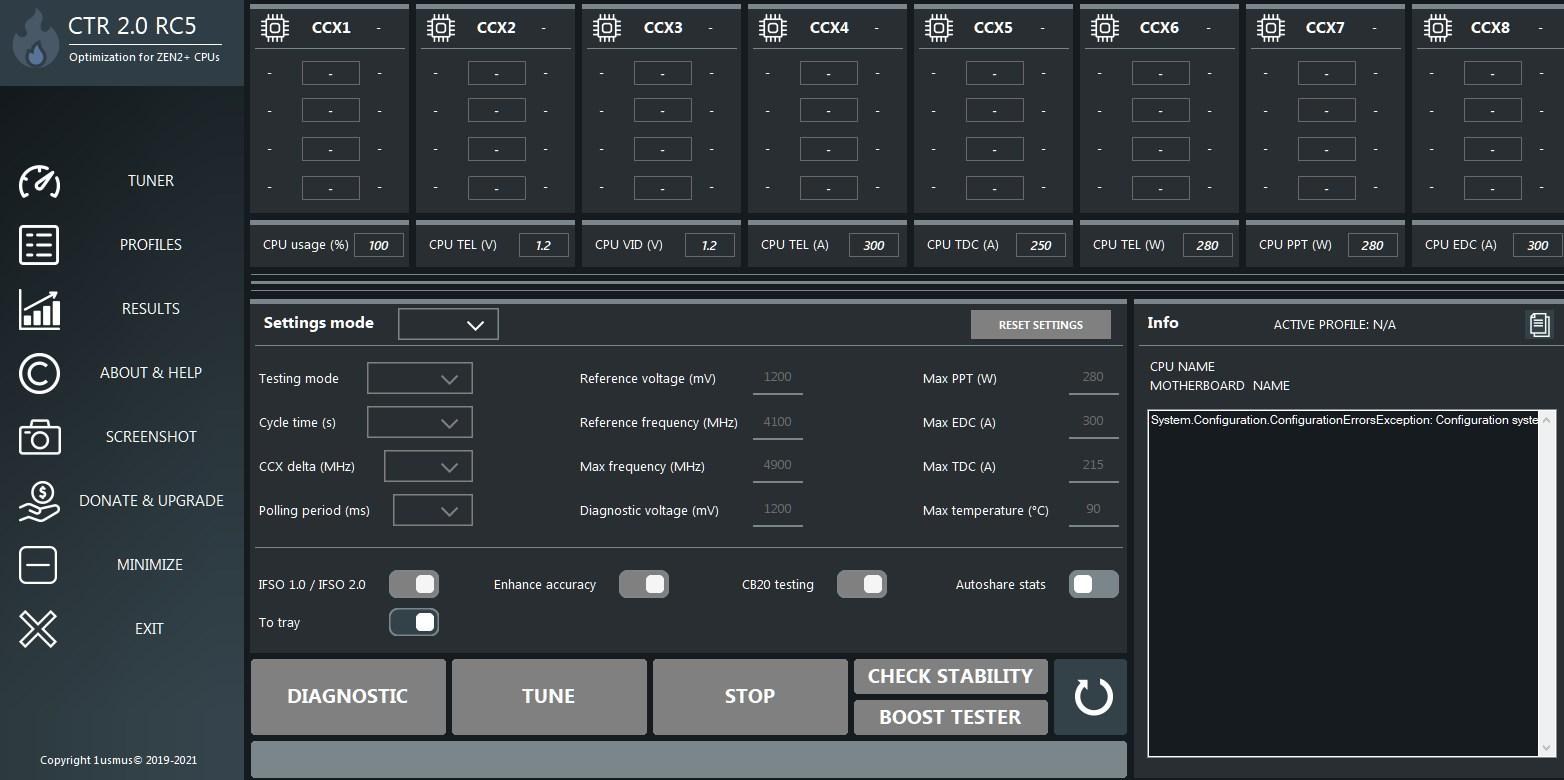Viewport: 1564px width, 780px height.
Task: Click the Donate & Upgrade dollar icon
Action: pos(37,501)
